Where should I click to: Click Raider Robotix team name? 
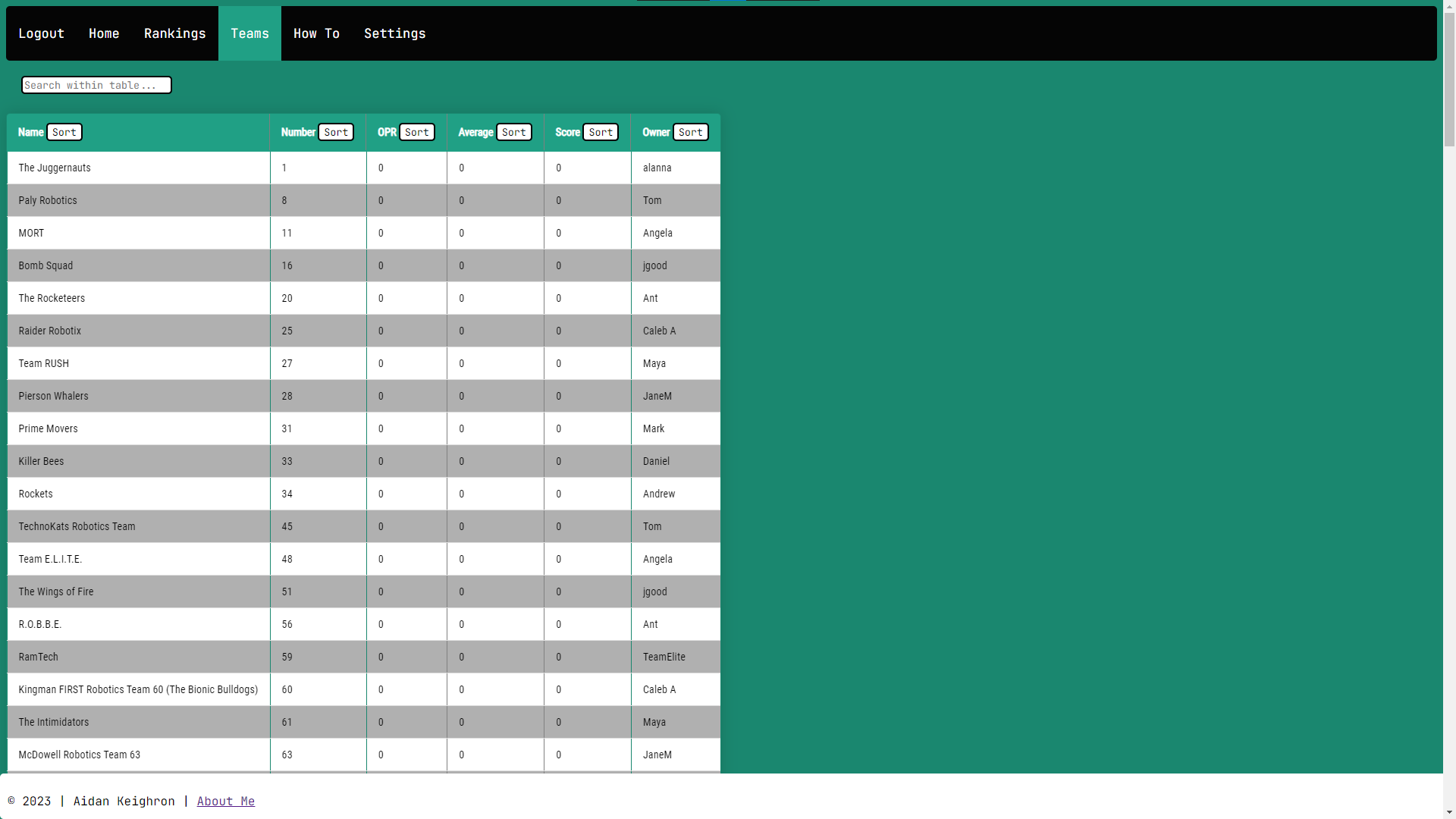[49, 331]
